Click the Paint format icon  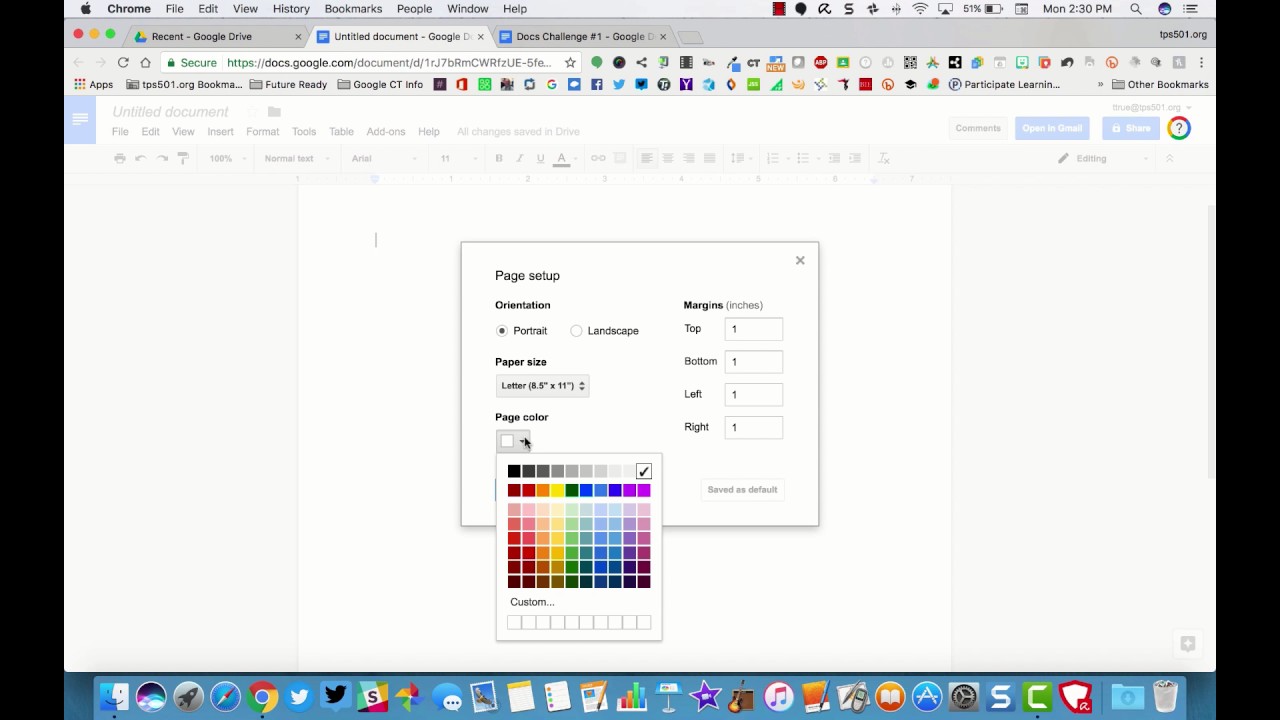(183, 158)
